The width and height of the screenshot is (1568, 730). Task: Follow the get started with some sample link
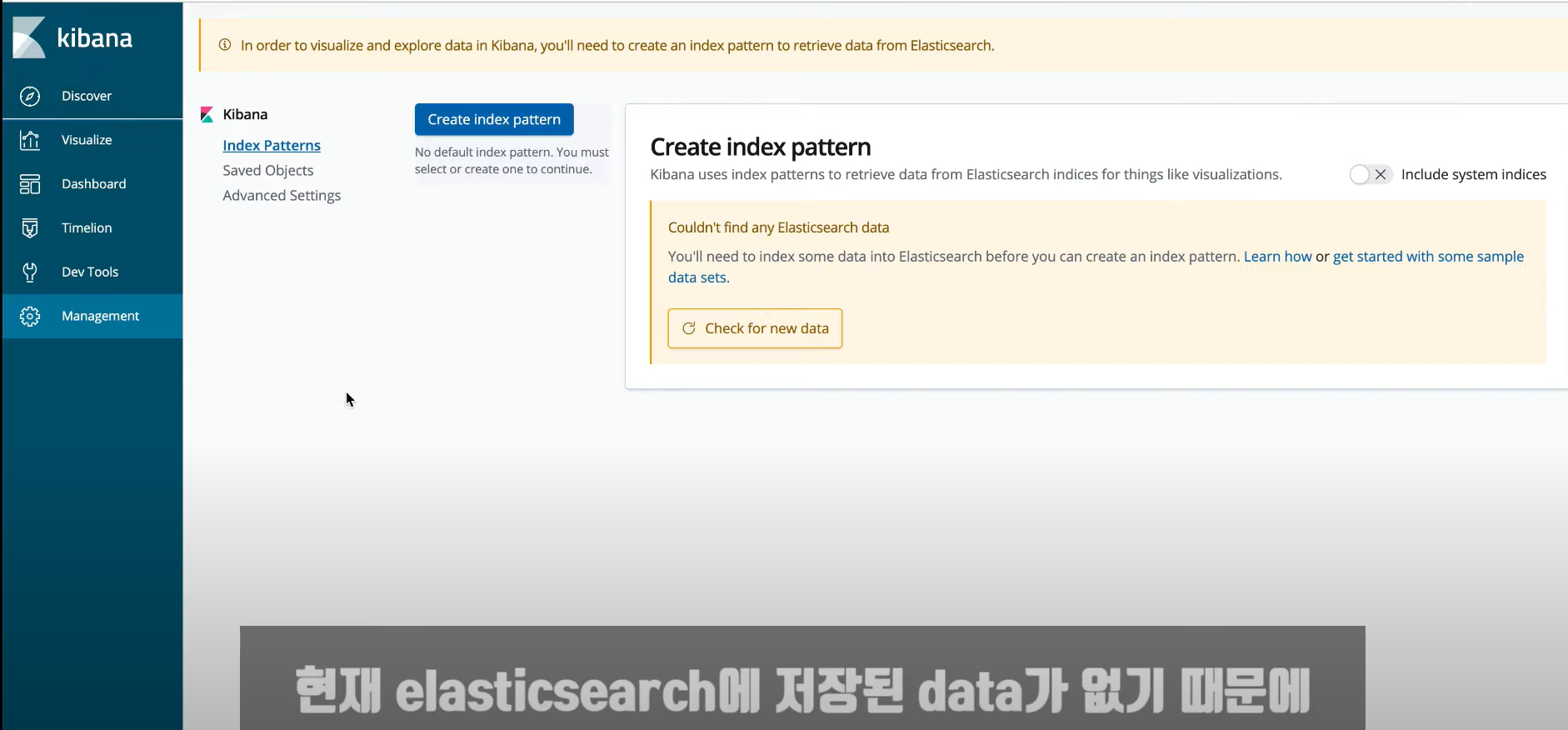[x=1428, y=257]
